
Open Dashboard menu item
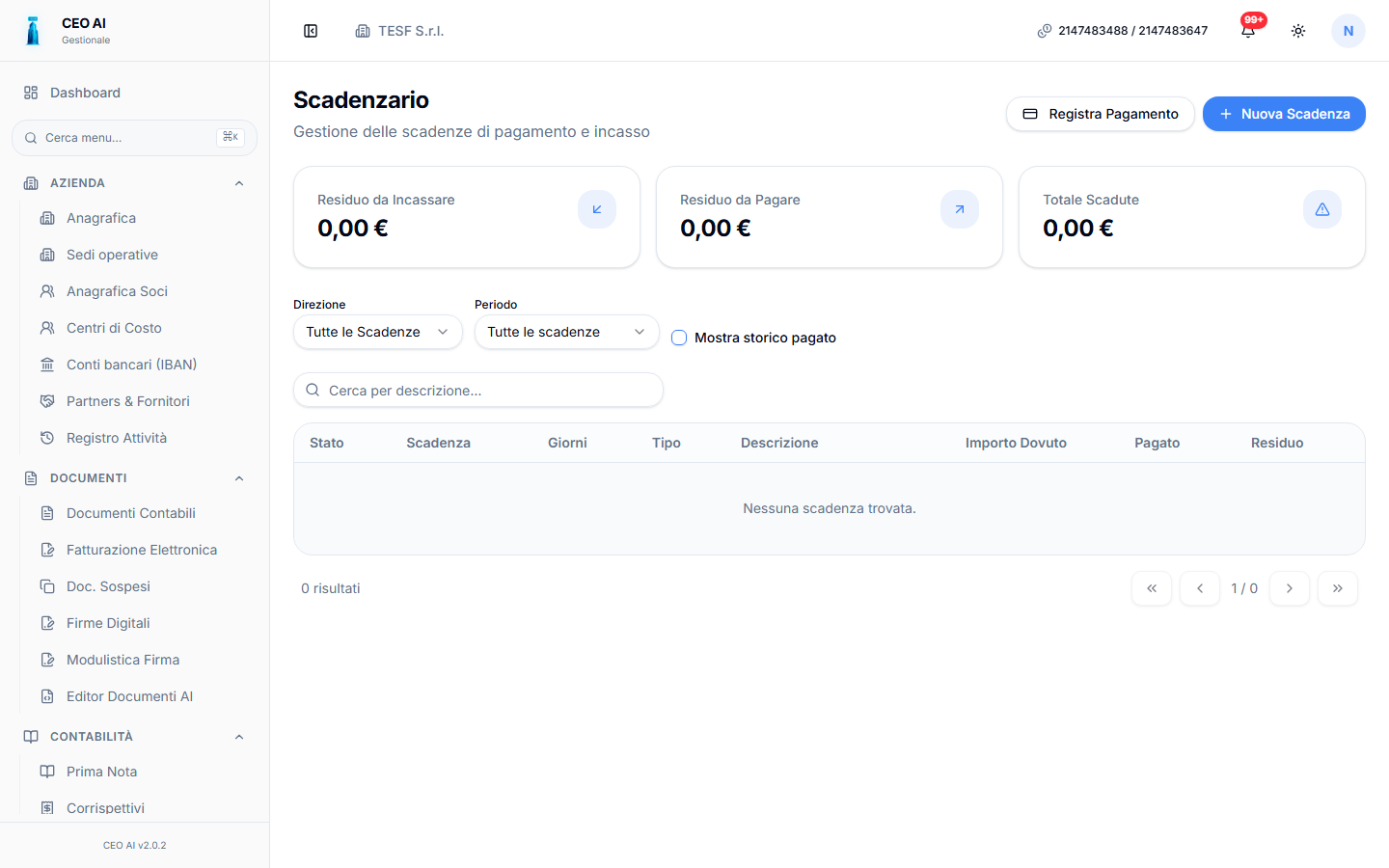(x=134, y=93)
